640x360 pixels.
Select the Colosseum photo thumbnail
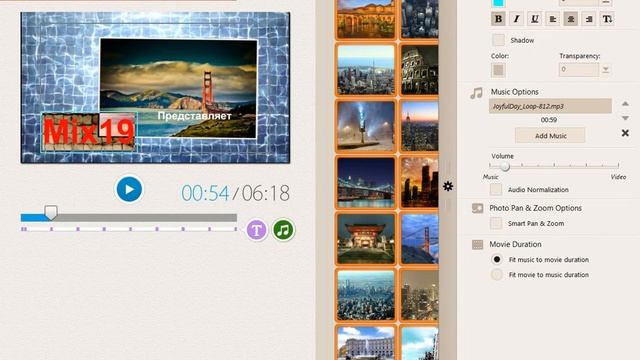click(420, 70)
